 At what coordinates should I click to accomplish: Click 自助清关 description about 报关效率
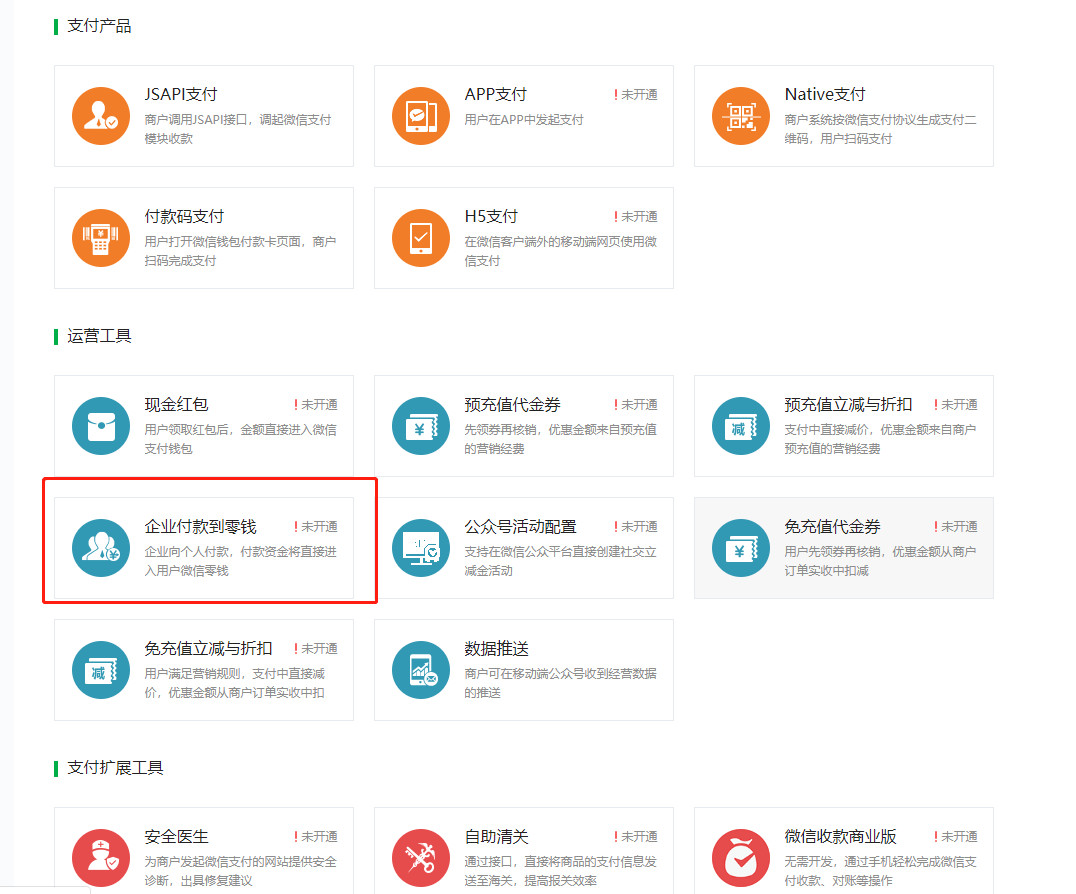561,871
